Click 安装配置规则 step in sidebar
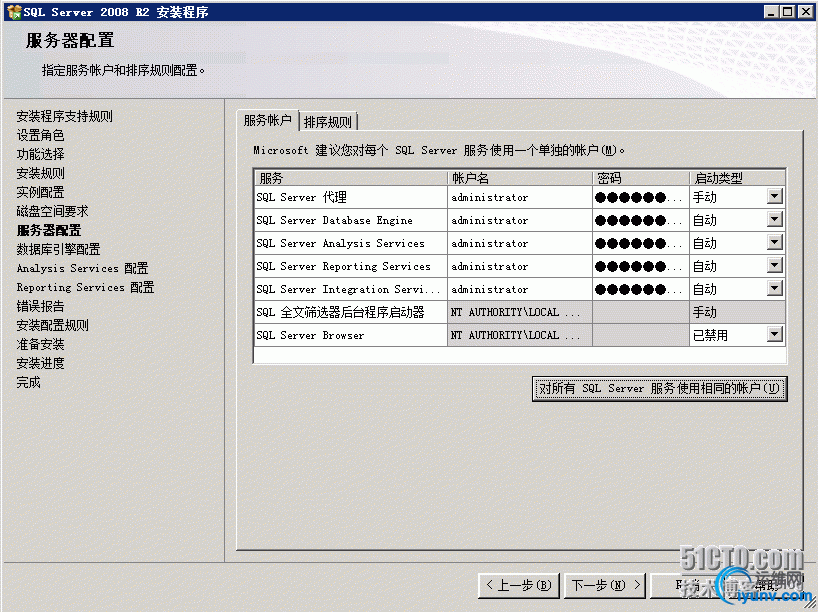Viewport: 818px width, 612px height. pyautogui.click(x=52, y=325)
